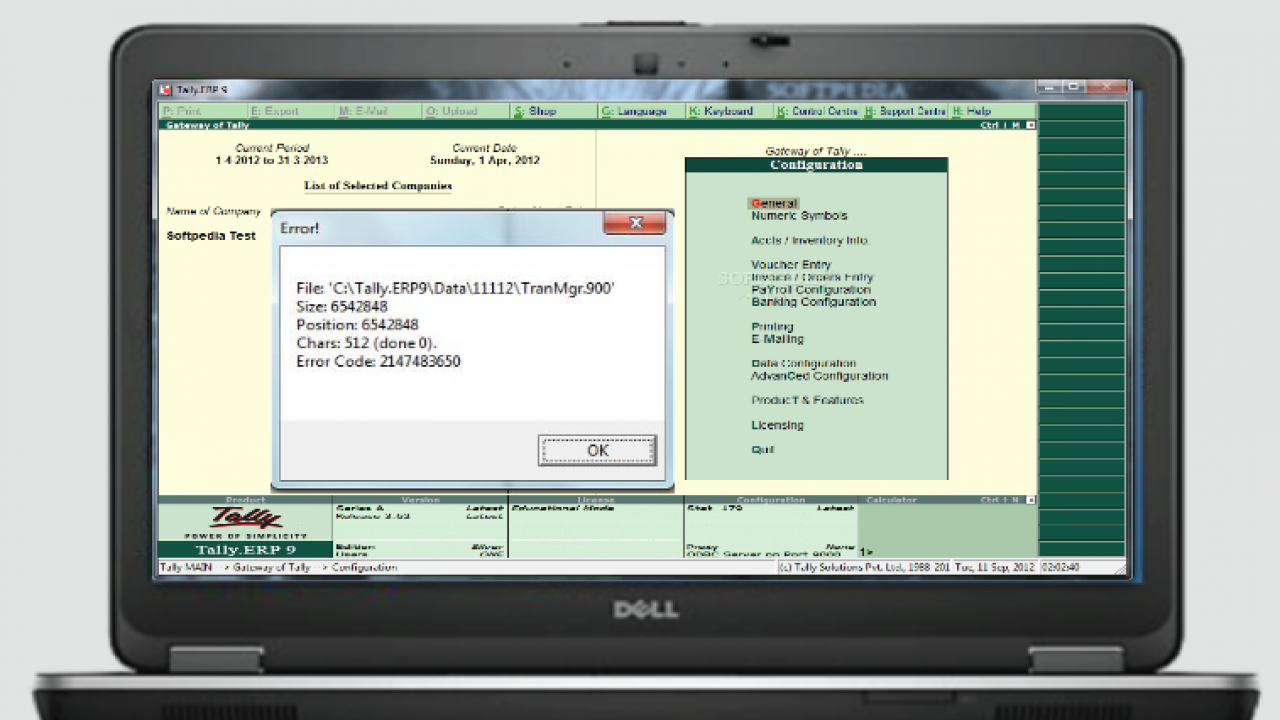Screen dimensions: 1280x720
Task: Open the E: Export menu
Action: [x=275, y=111]
